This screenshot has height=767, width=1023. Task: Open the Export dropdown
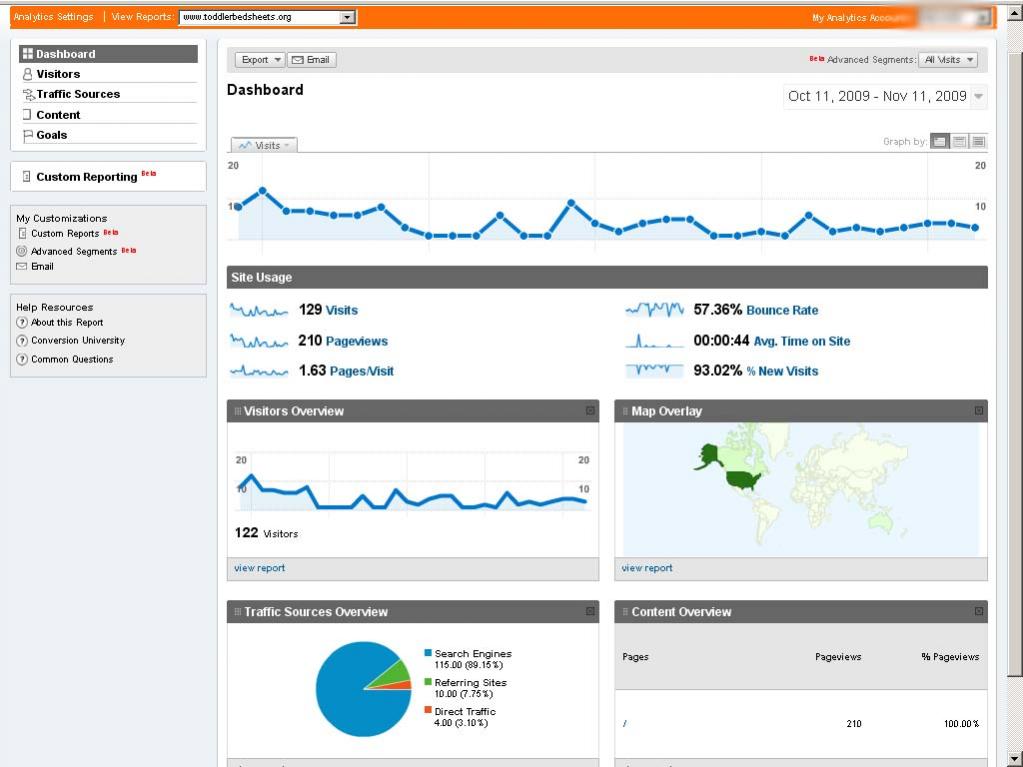pyautogui.click(x=260, y=59)
